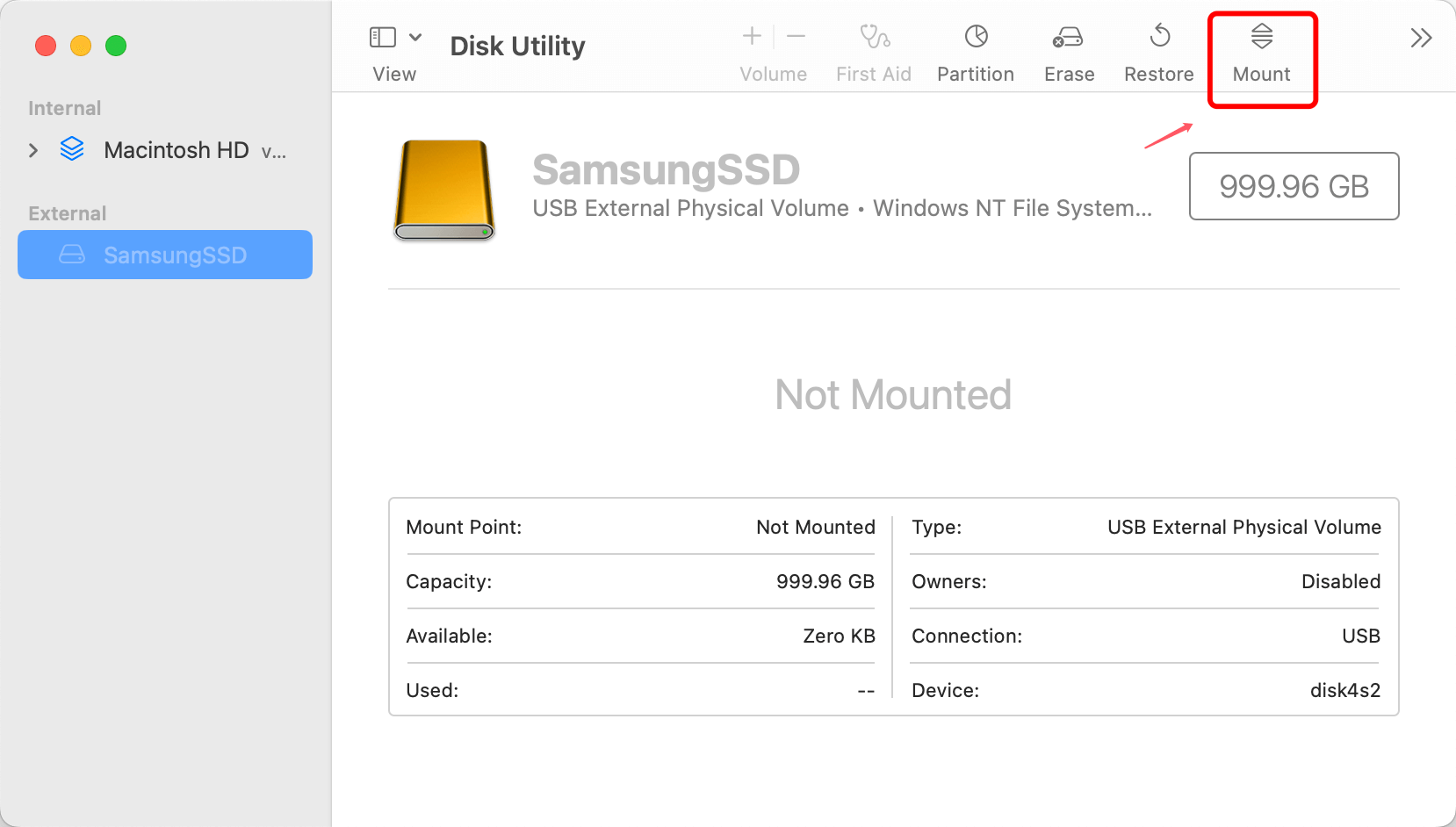Image resolution: width=1456 pixels, height=827 pixels.
Task: Open the Partition tool
Action: click(x=975, y=50)
